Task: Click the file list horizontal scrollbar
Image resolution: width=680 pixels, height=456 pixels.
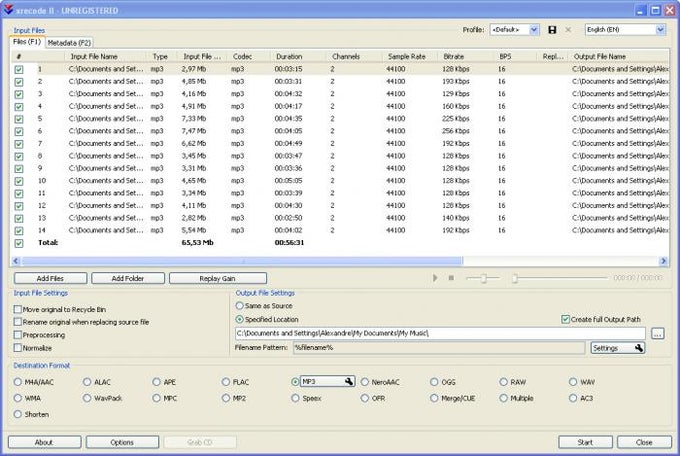Action: pyautogui.click(x=242, y=261)
